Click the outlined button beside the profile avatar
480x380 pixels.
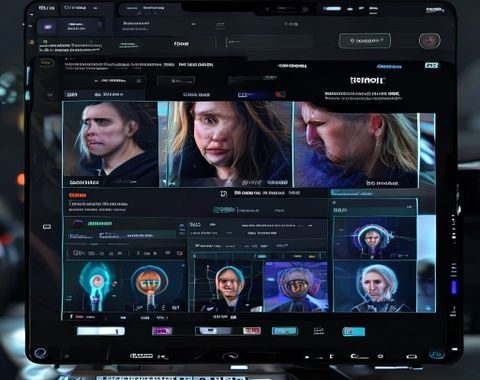coord(365,41)
